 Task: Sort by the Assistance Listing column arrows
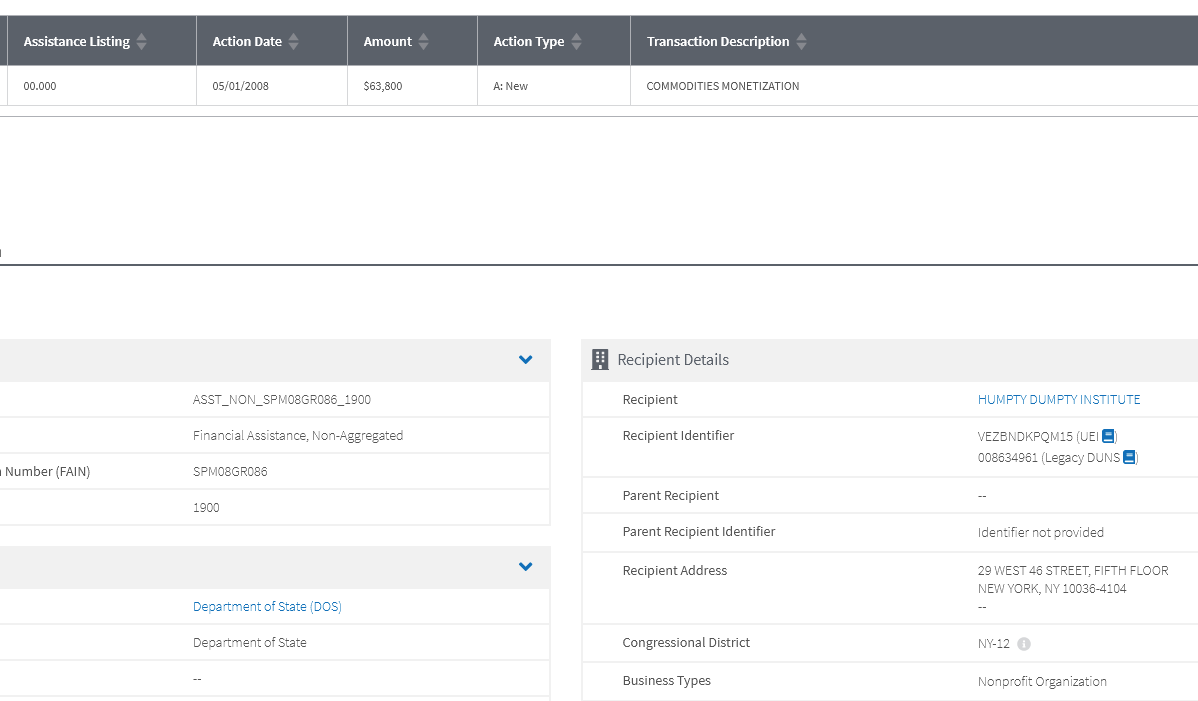[x=141, y=42]
